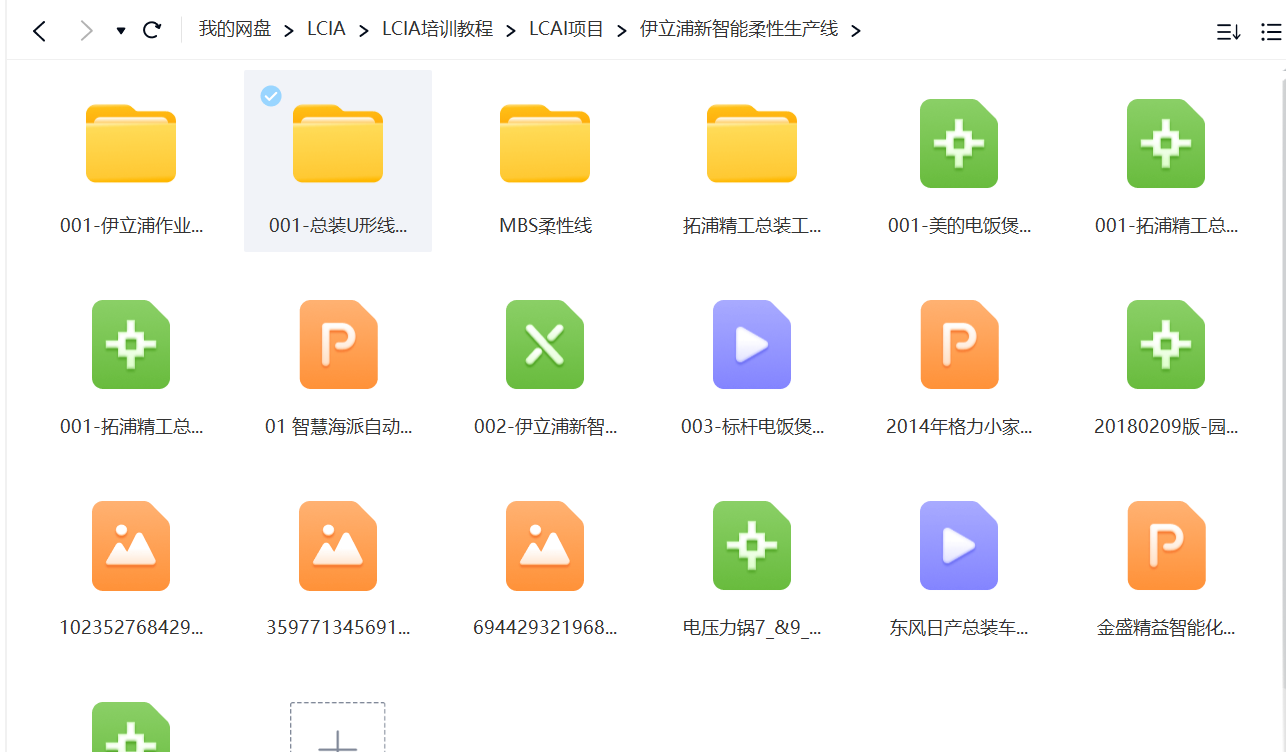The height and width of the screenshot is (752, 1286).
Task: Open the 001-美的电饭煲 CAD file icon
Action: click(958, 143)
